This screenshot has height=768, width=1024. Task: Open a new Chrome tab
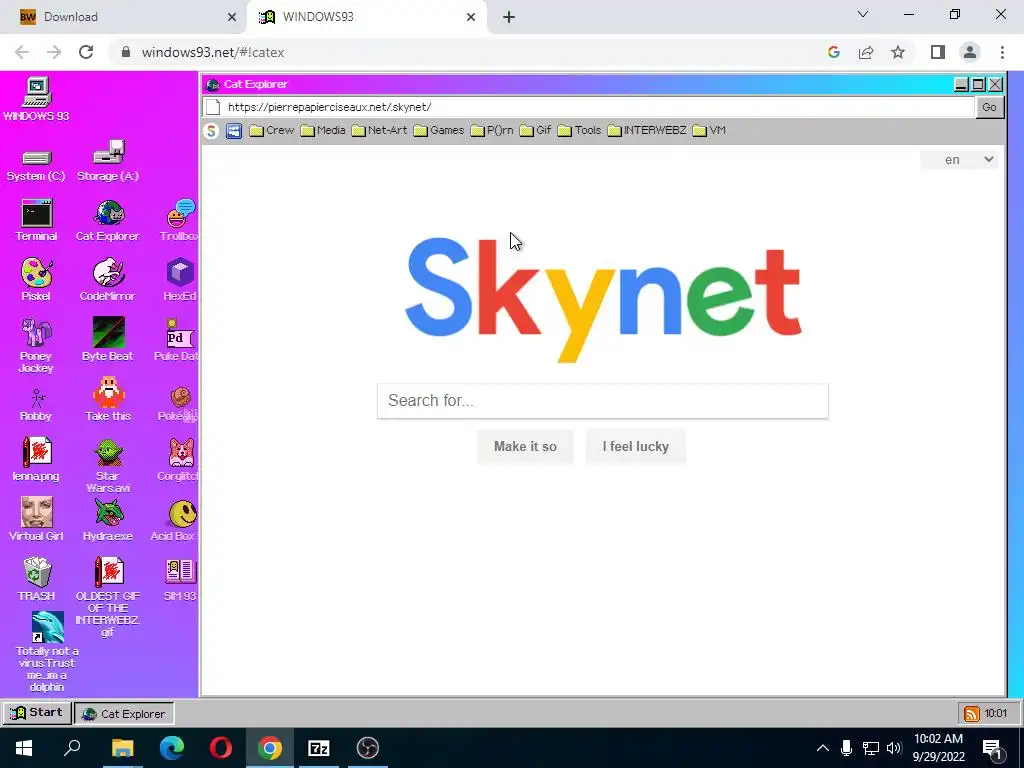(509, 17)
